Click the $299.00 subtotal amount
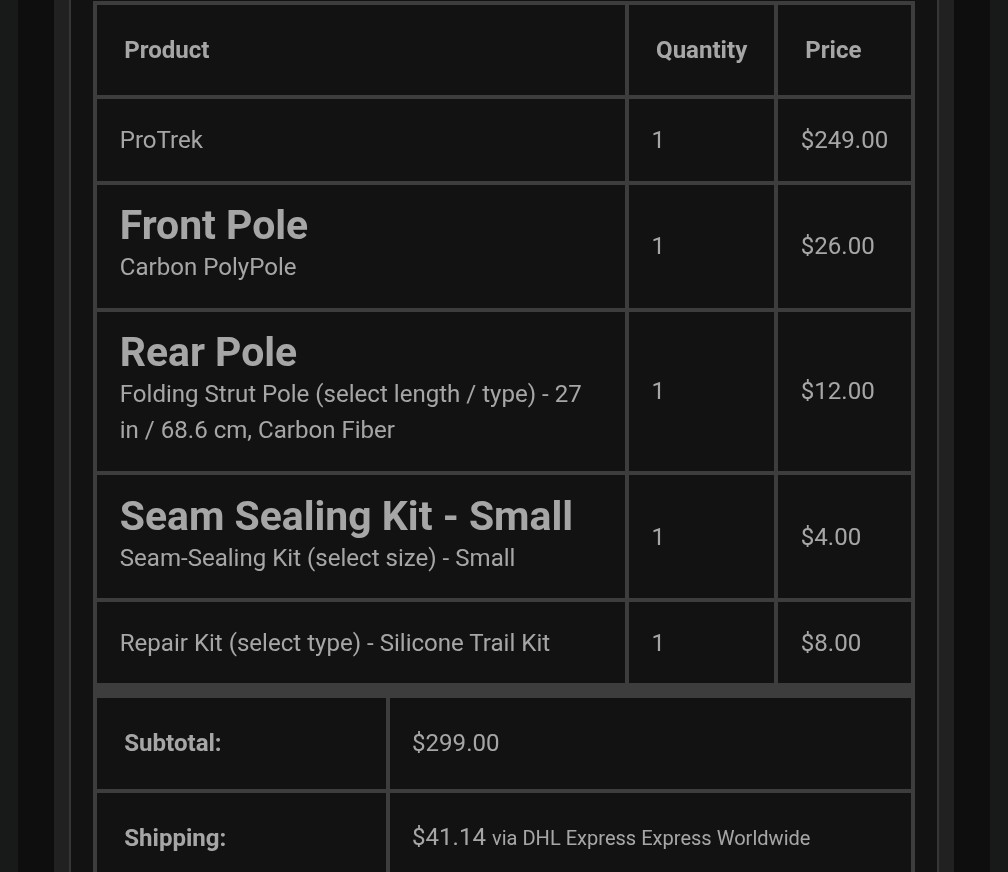 click(x=455, y=743)
